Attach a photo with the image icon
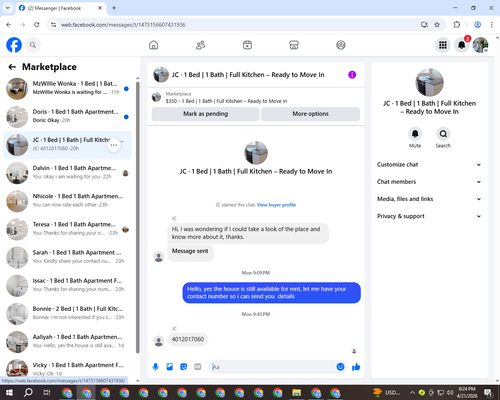The image size is (500, 400). (170, 367)
